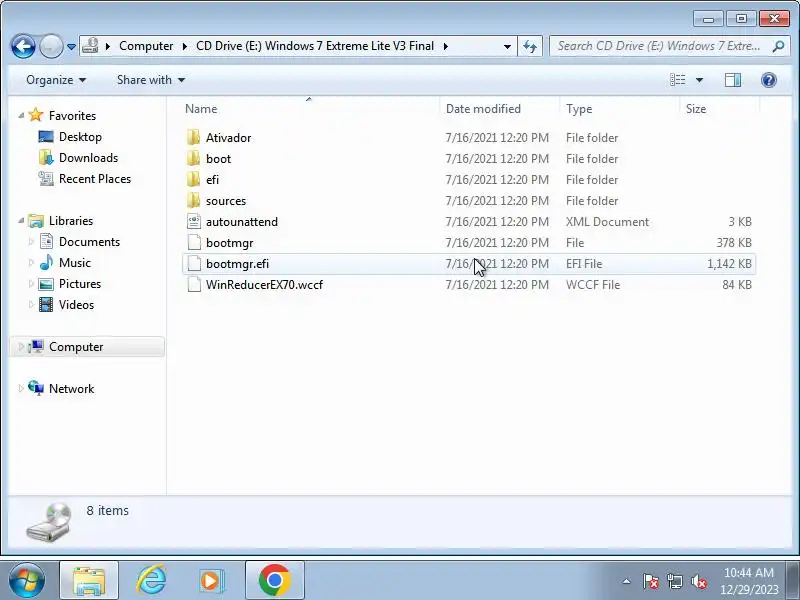Select the Pictures library

click(x=80, y=284)
